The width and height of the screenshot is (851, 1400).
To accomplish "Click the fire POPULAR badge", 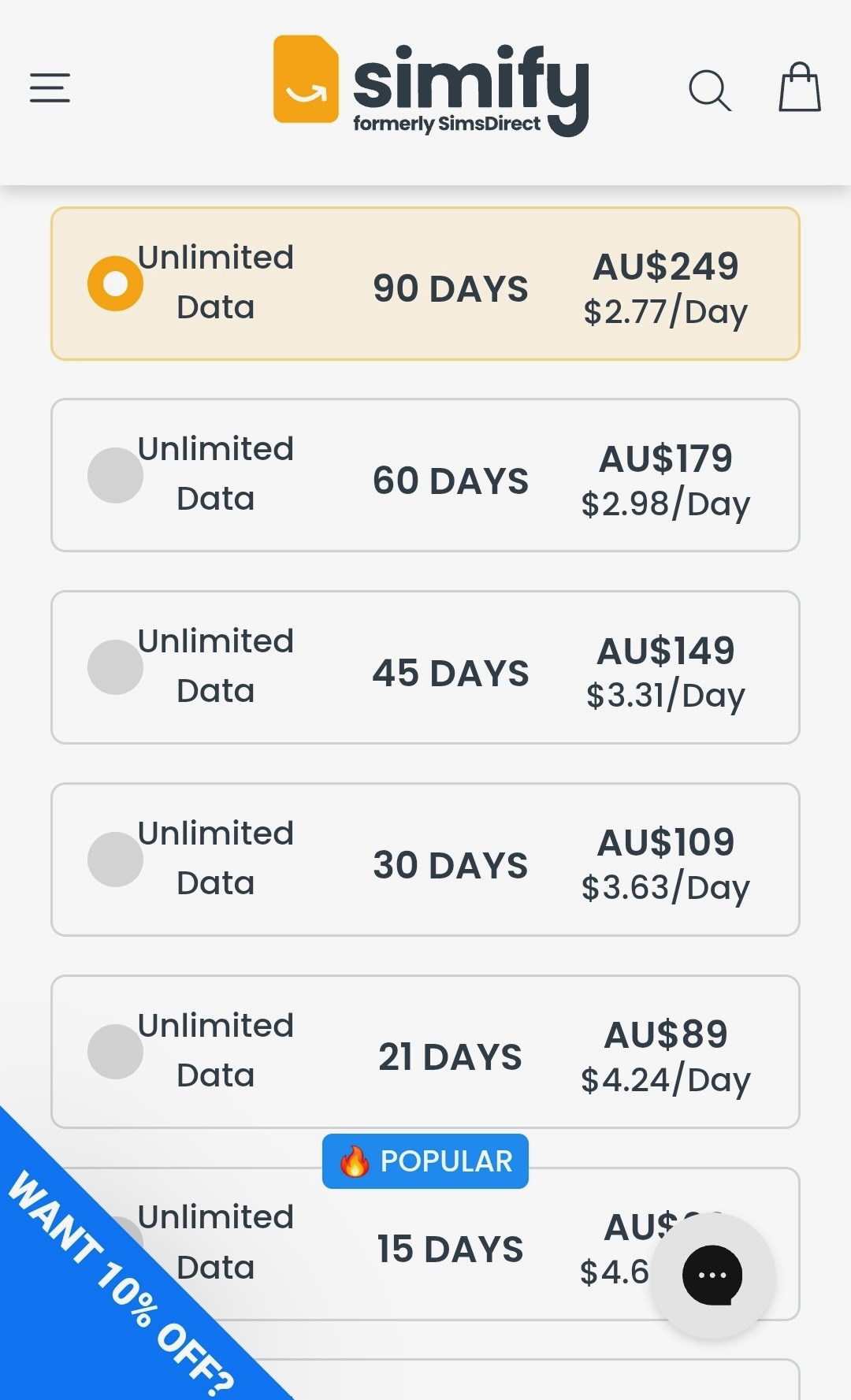I will [425, 1160].
